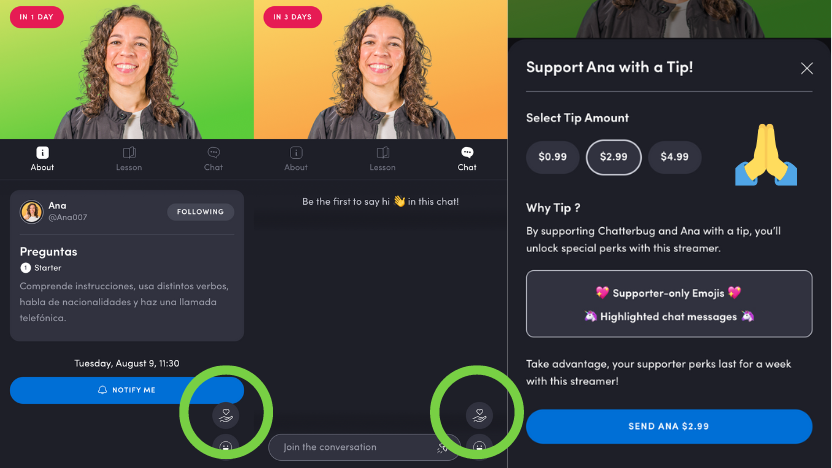Open the About tab in middle panel

point(296,159)
